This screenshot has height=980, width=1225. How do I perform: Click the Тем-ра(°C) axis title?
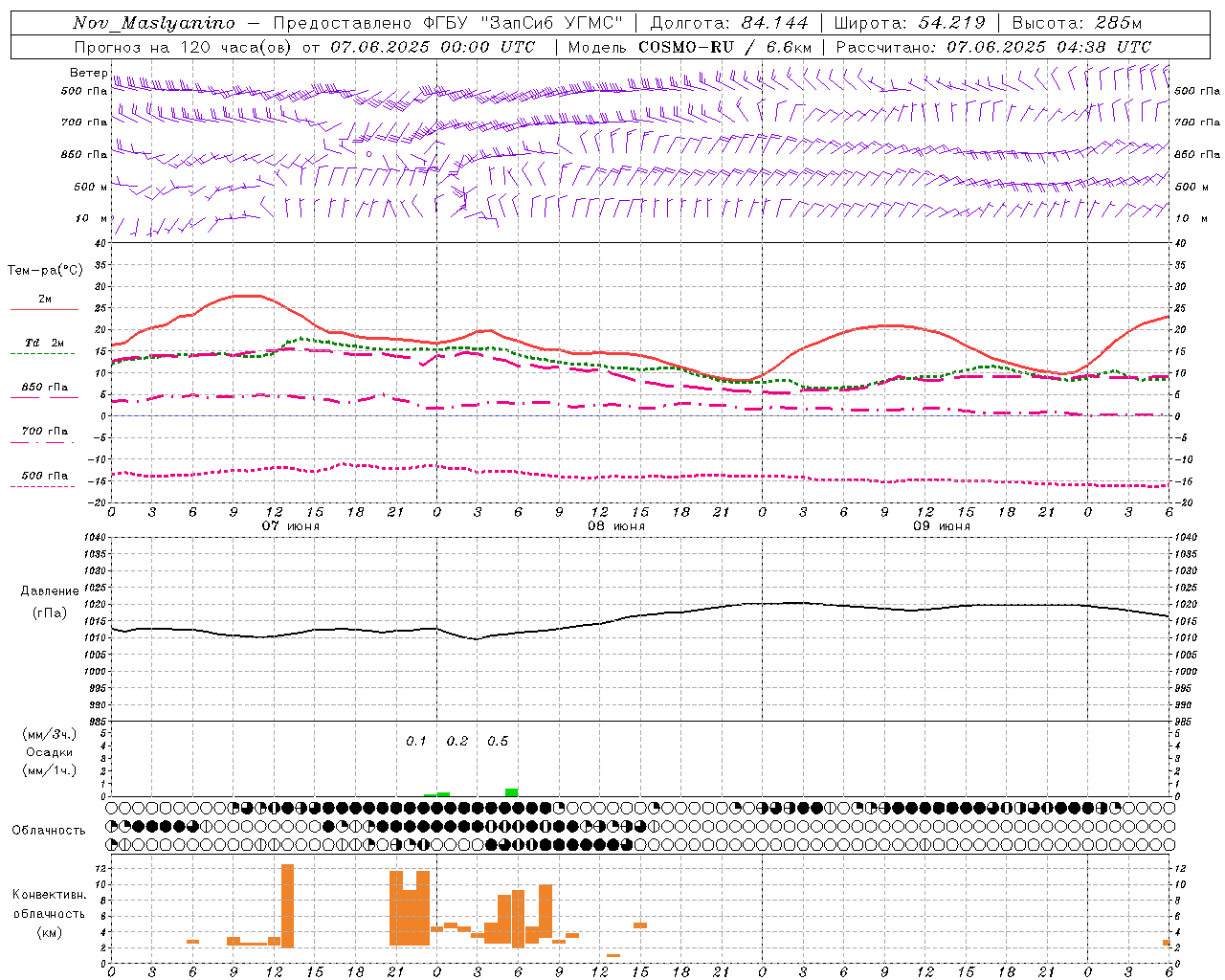coord(45,271)
